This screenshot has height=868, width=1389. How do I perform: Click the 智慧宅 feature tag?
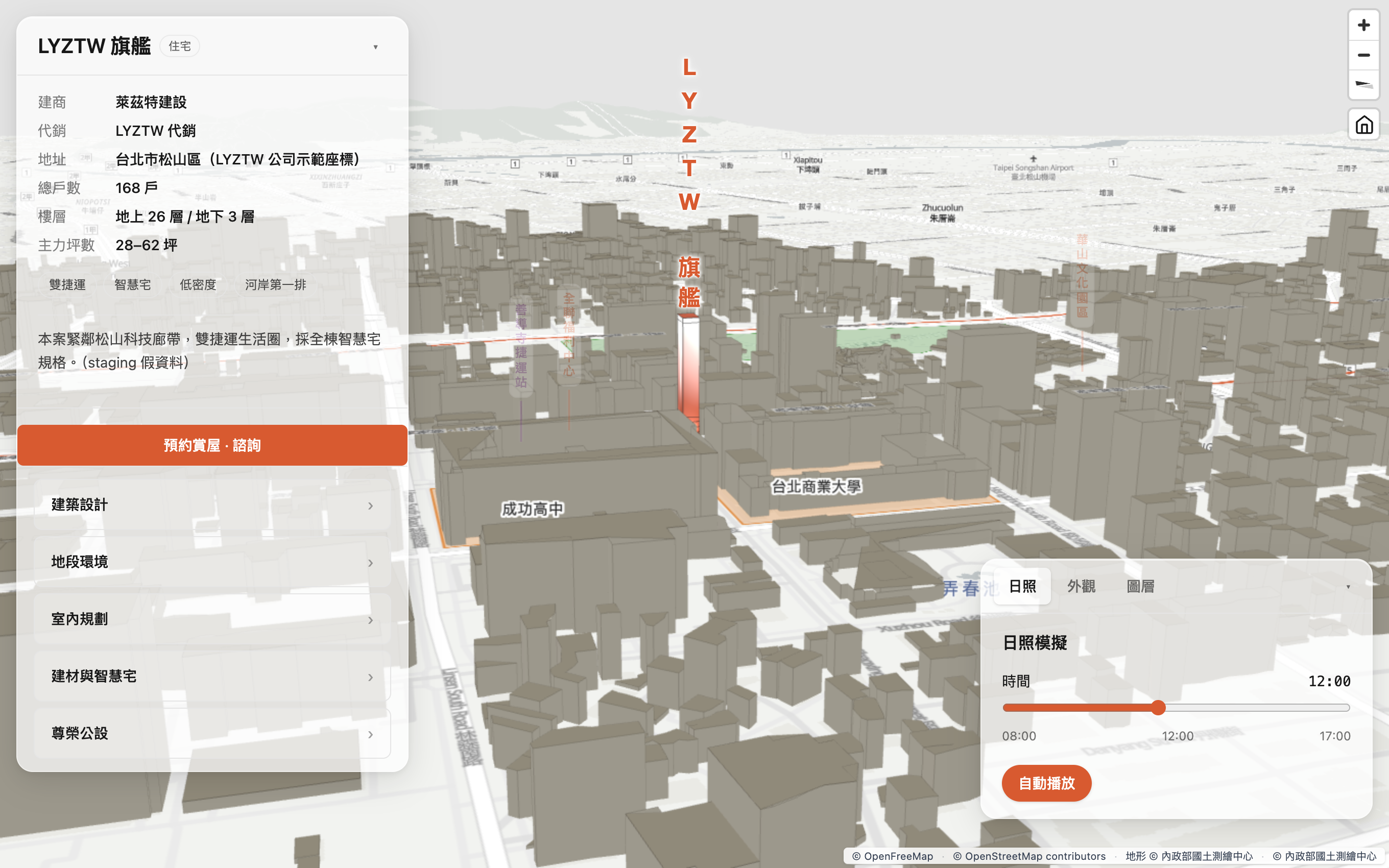(133, 285)
